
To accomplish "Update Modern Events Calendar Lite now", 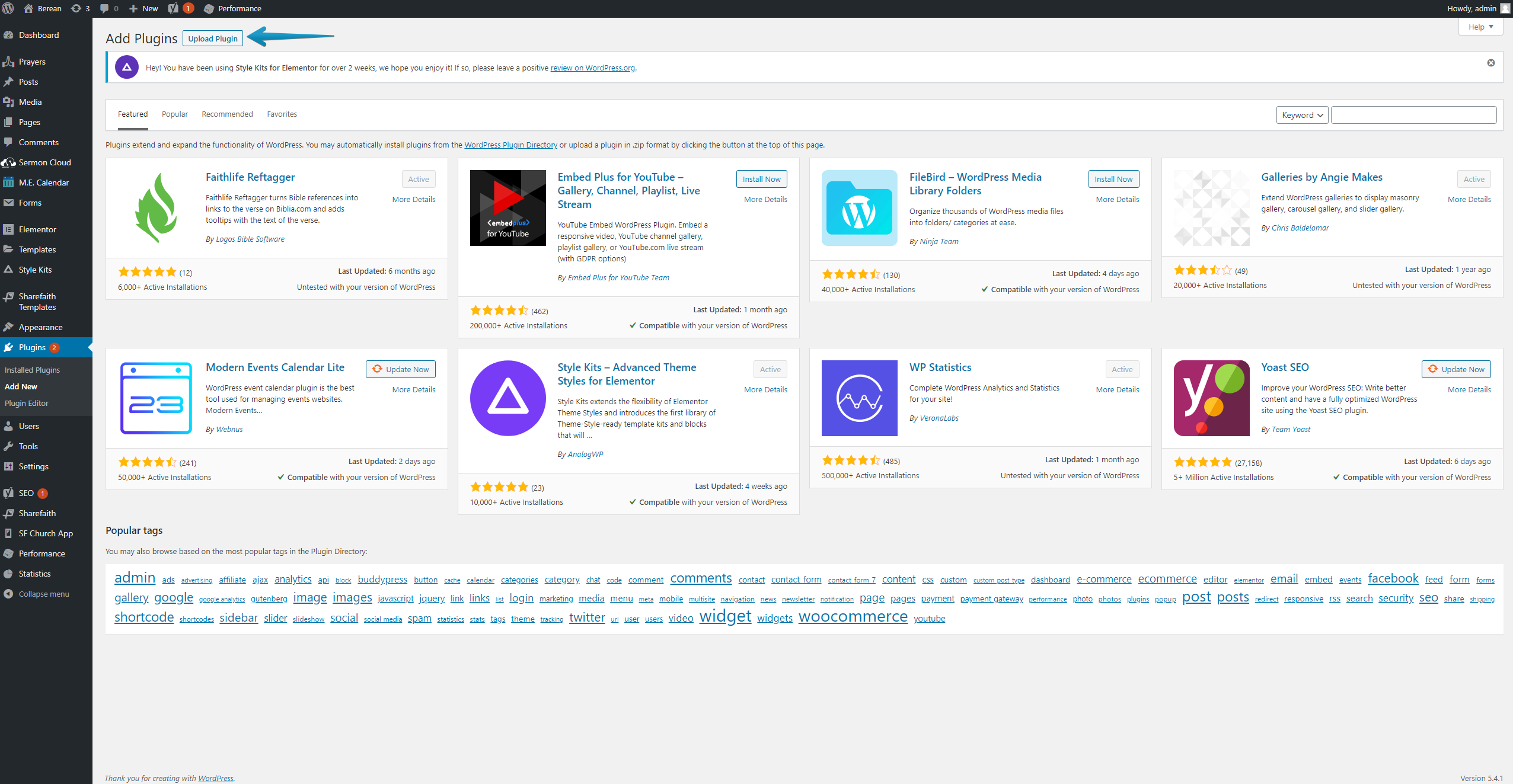I will [401, 369].
